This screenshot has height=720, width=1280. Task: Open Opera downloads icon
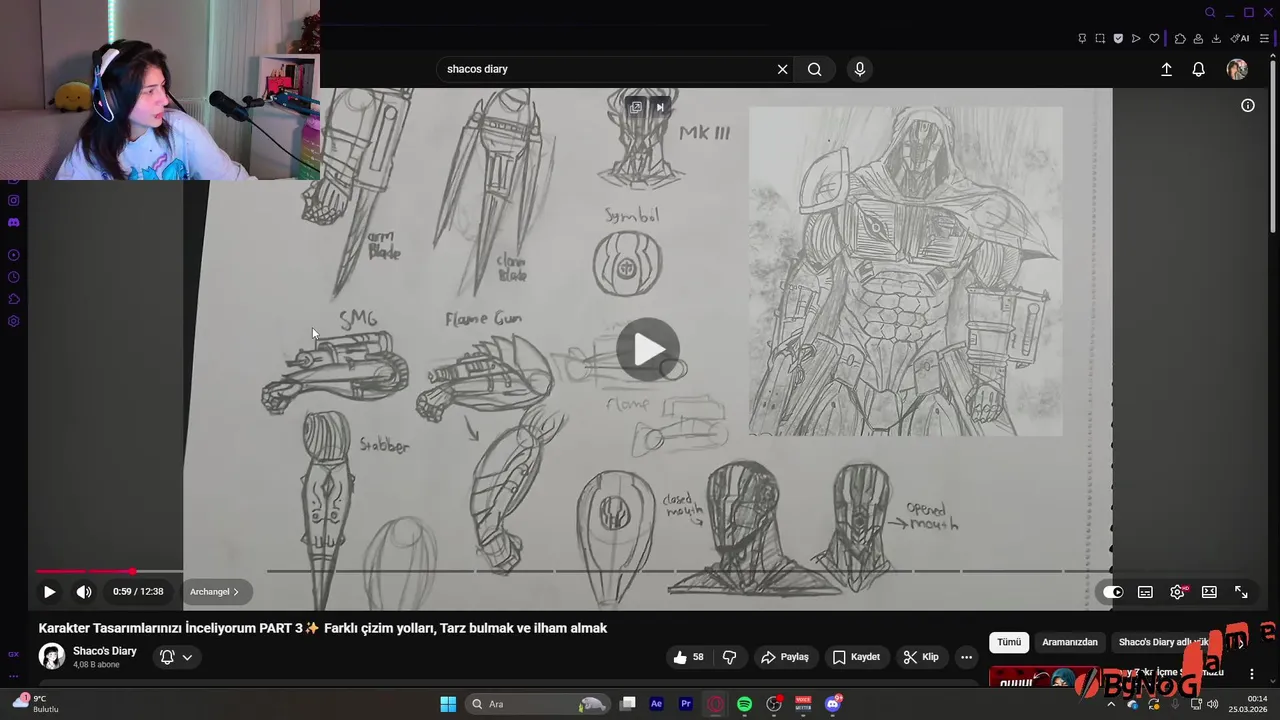(x=1216, y=39)
